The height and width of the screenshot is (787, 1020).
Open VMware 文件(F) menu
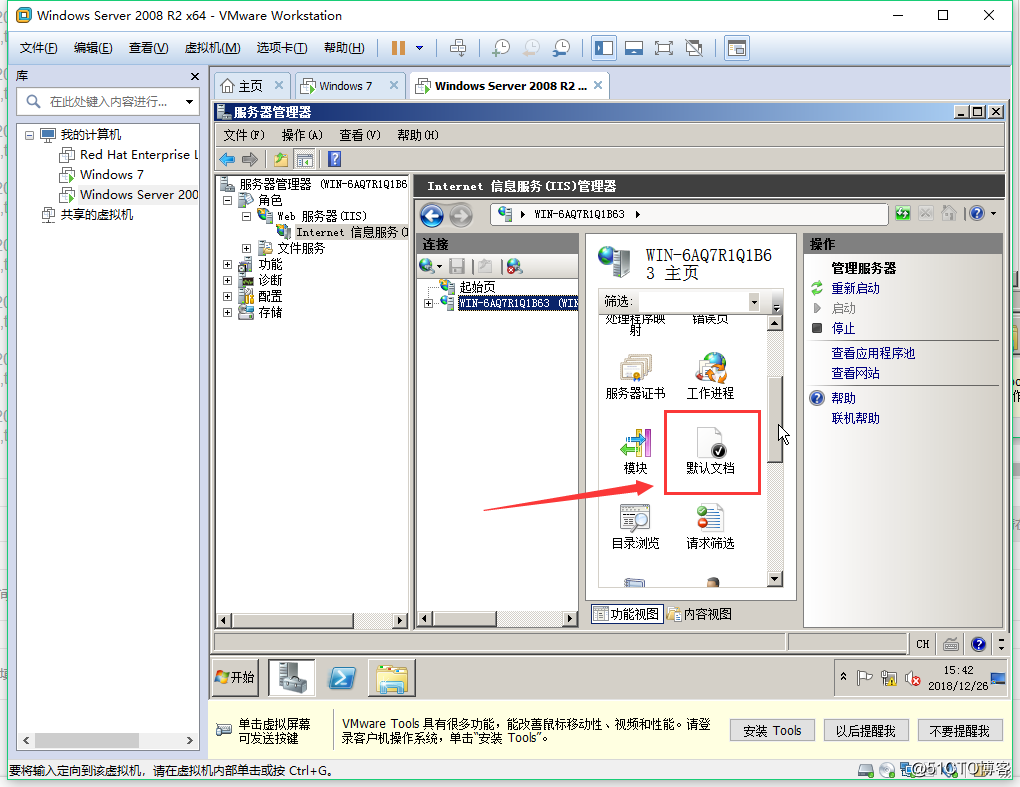(x=38, y=48)
